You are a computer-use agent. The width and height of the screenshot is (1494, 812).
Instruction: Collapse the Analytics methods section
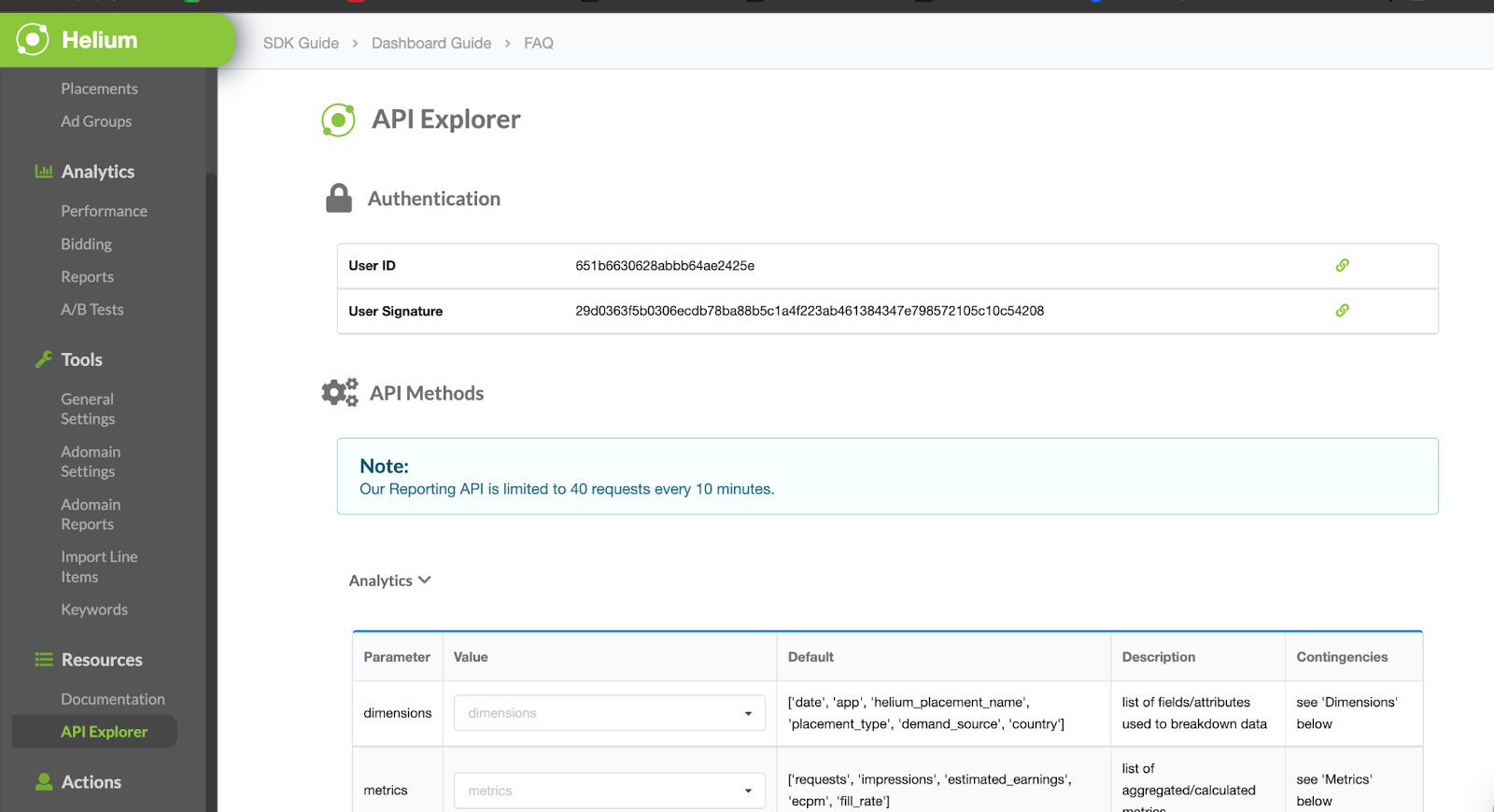click(x=389, y=581)
